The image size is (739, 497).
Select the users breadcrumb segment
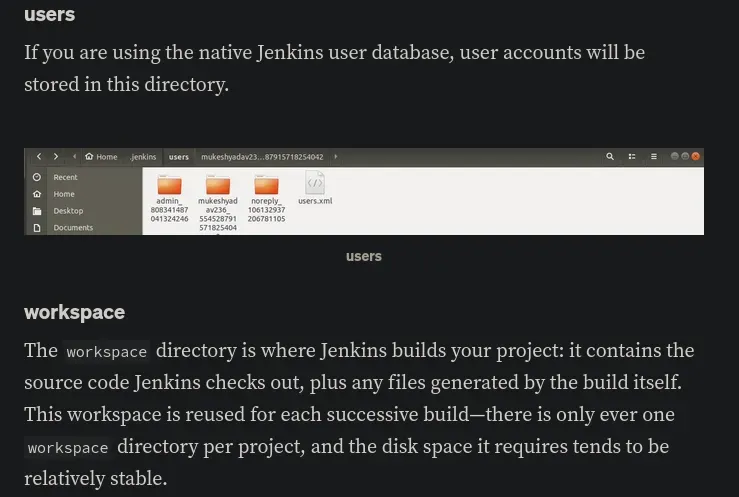pyautogui.click(x=179, y=157)
